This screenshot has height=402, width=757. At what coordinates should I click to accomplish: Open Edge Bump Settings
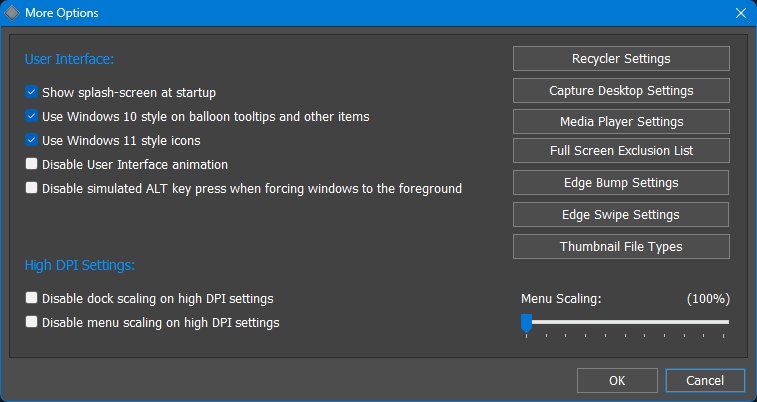621,182
